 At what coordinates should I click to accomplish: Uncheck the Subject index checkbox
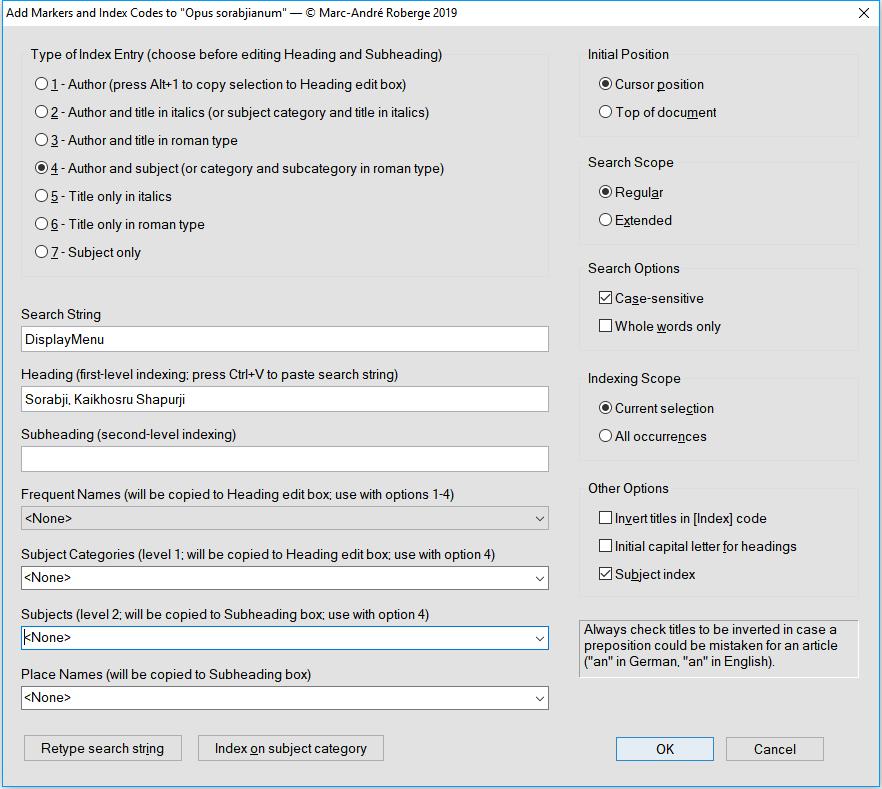tap(606, 575)
